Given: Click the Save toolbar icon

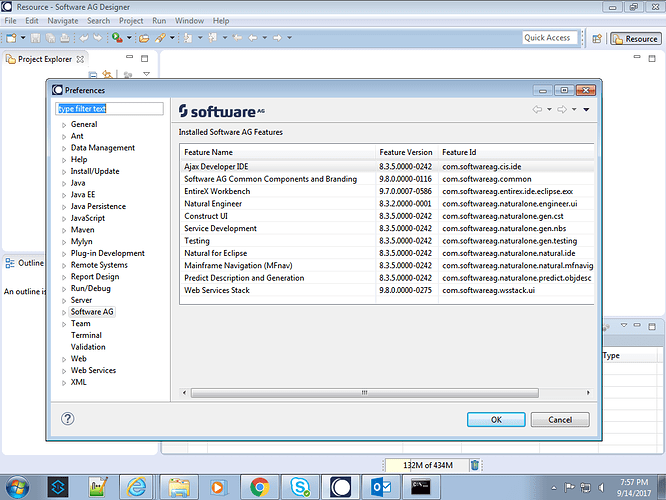Looking at the screenshot, I should click(x=36, y=38).
